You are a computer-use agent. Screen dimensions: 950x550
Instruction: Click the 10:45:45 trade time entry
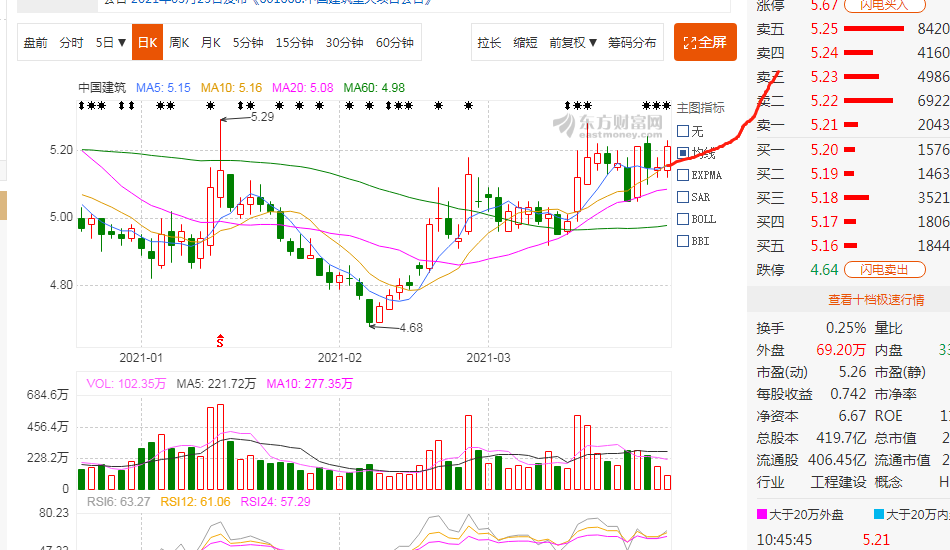pos(784,540)
